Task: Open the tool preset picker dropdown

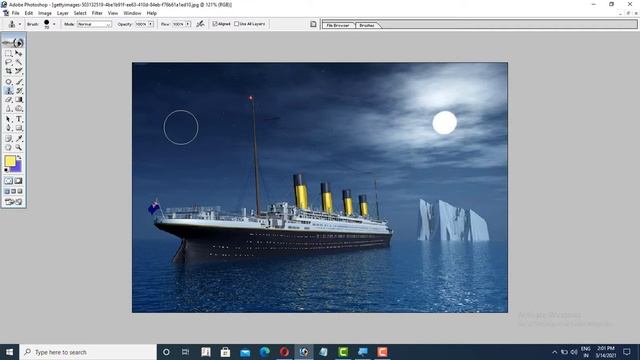Action: [20, 24]
